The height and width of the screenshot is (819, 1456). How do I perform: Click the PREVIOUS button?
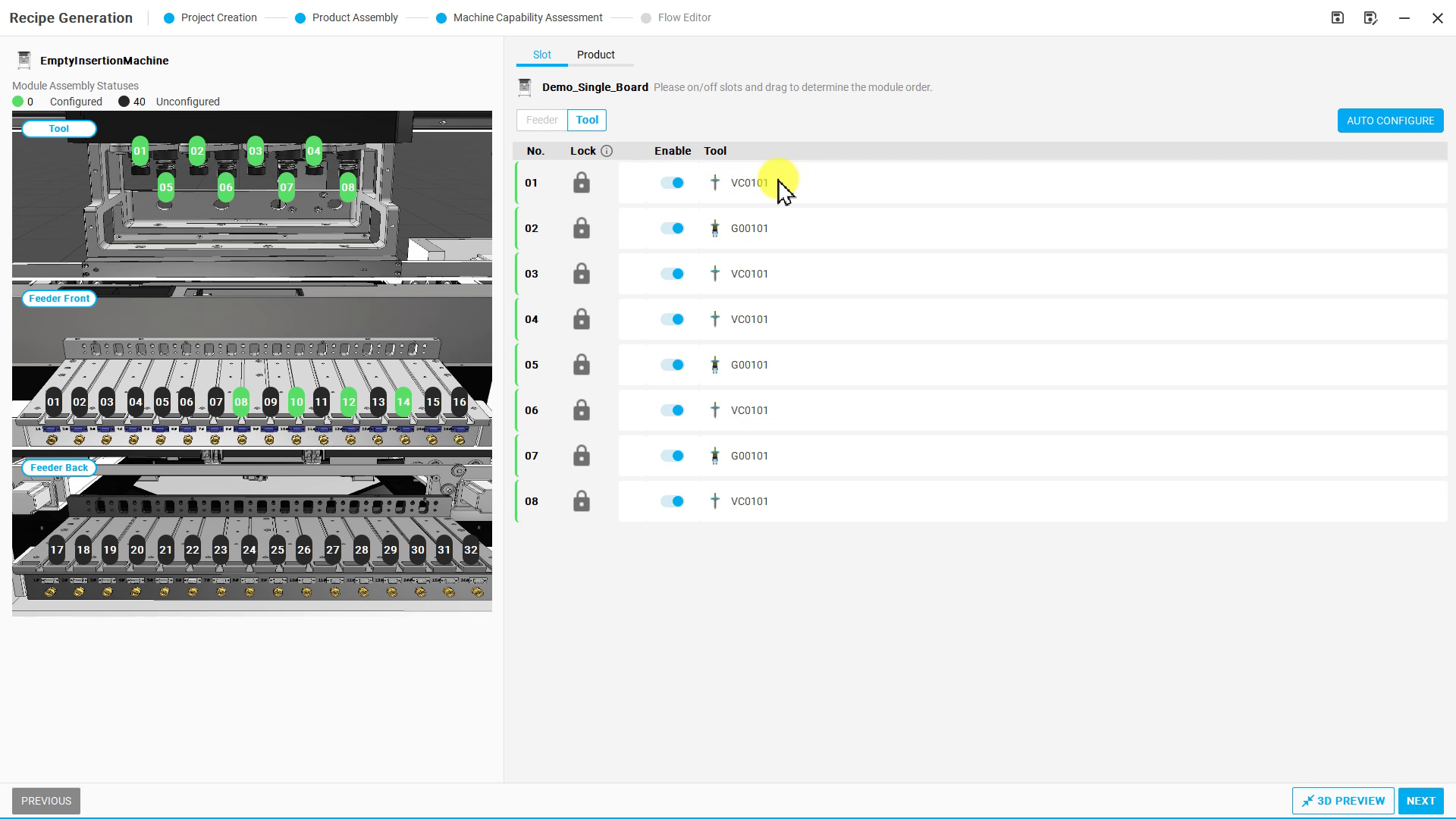click(x=46, y=801)
